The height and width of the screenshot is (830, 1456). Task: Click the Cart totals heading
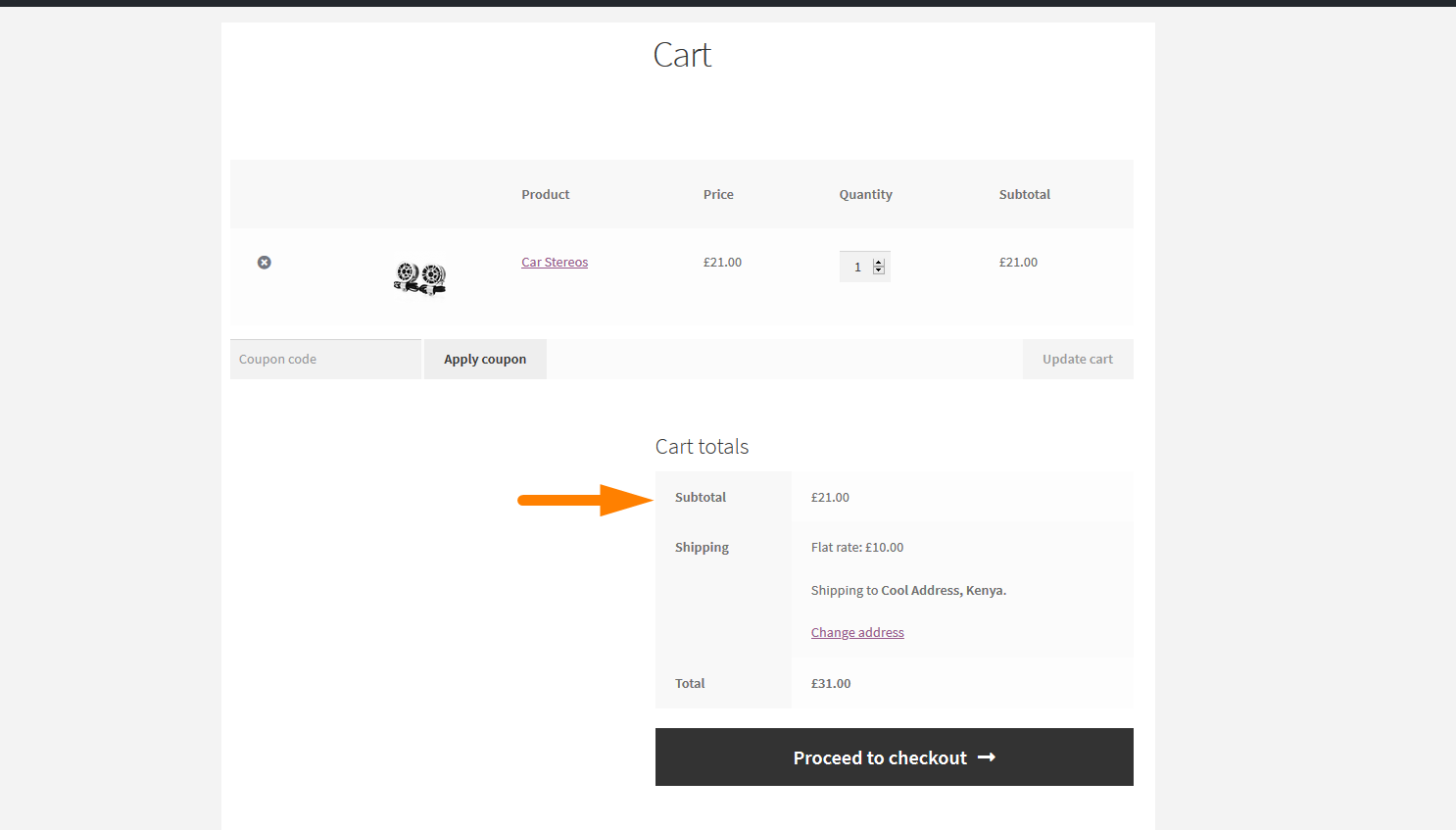(x=702, y=447)
